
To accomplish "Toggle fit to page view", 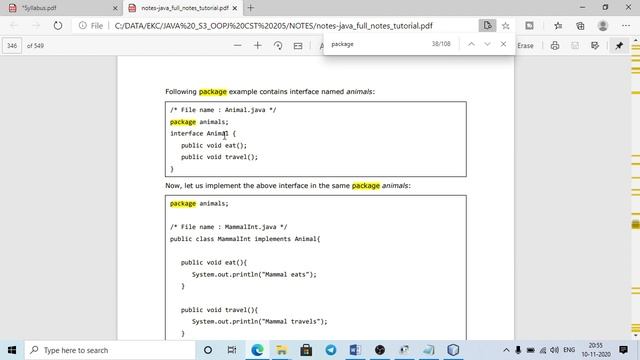I will (298, 46).
